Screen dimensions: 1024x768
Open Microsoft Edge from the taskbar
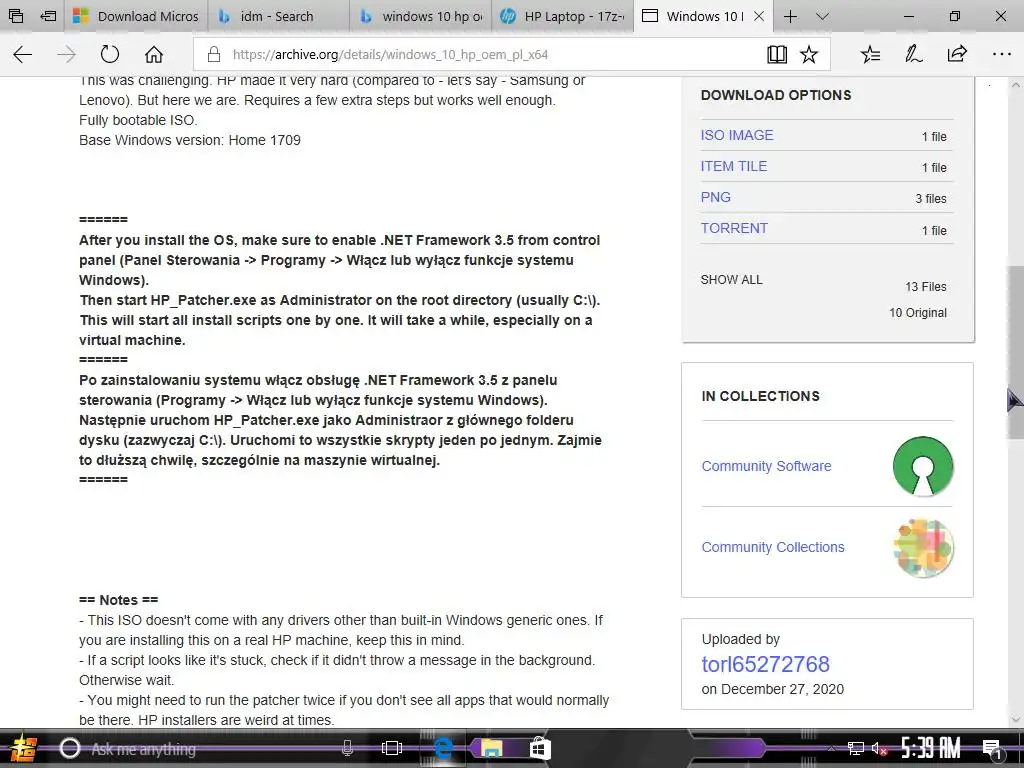pos(443,748)
